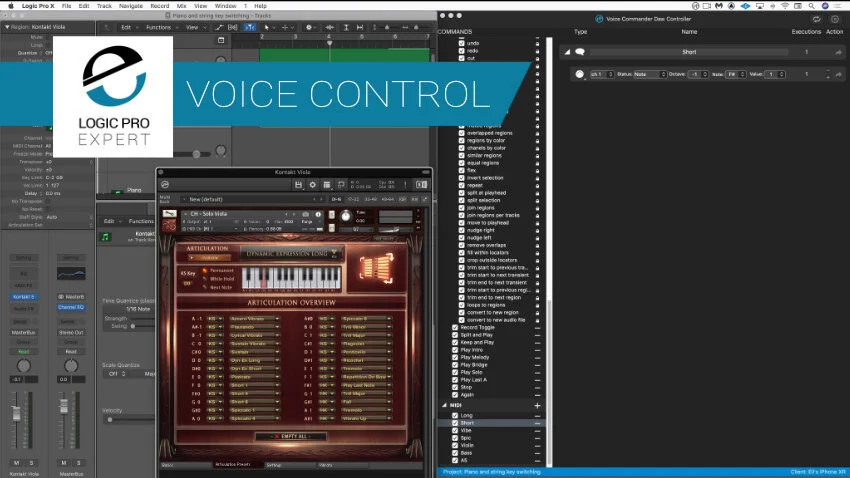Click the info icon in CH Solo Viola header
Viewport: 850px width, 478px height.
(318, 214)
